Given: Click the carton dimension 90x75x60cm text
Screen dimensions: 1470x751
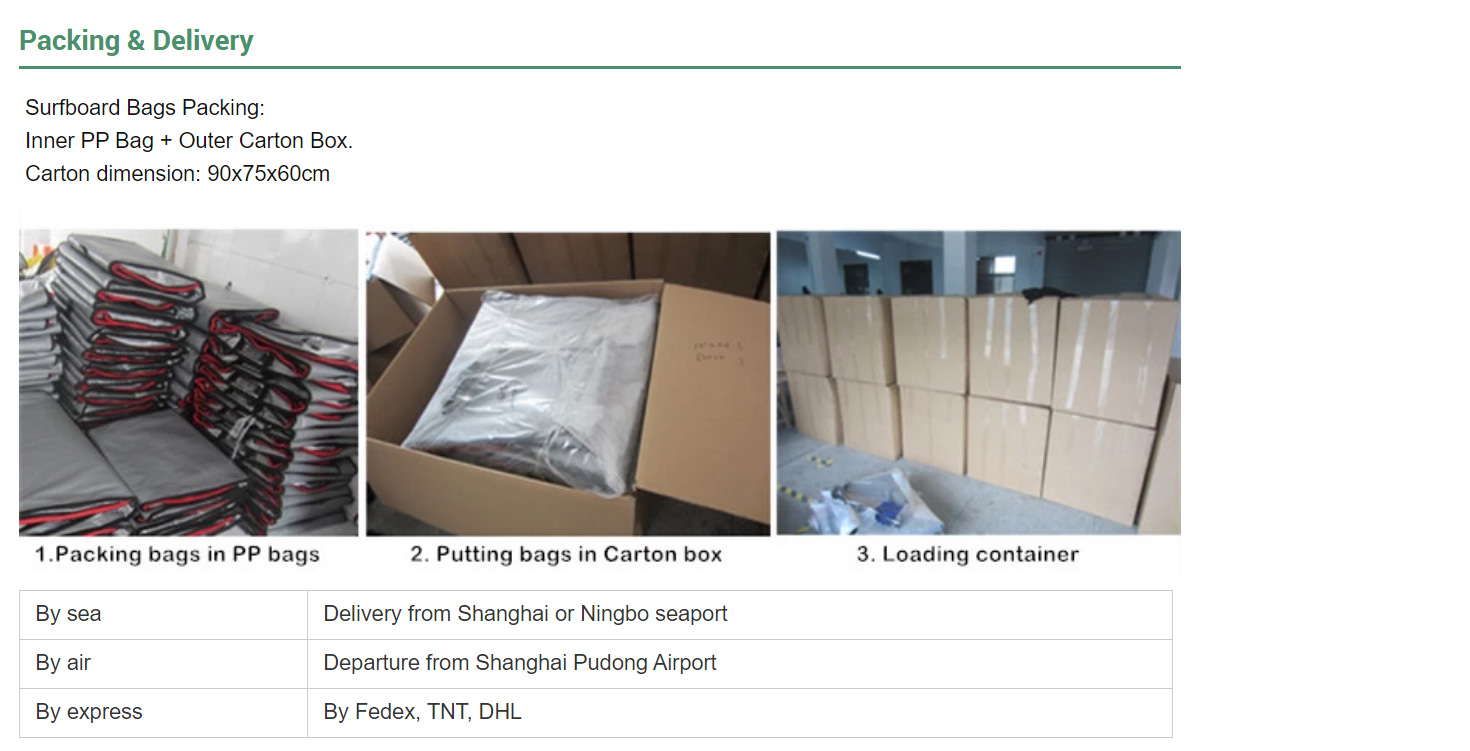Looking at the screenshot, I should click(x=177, y=174).
